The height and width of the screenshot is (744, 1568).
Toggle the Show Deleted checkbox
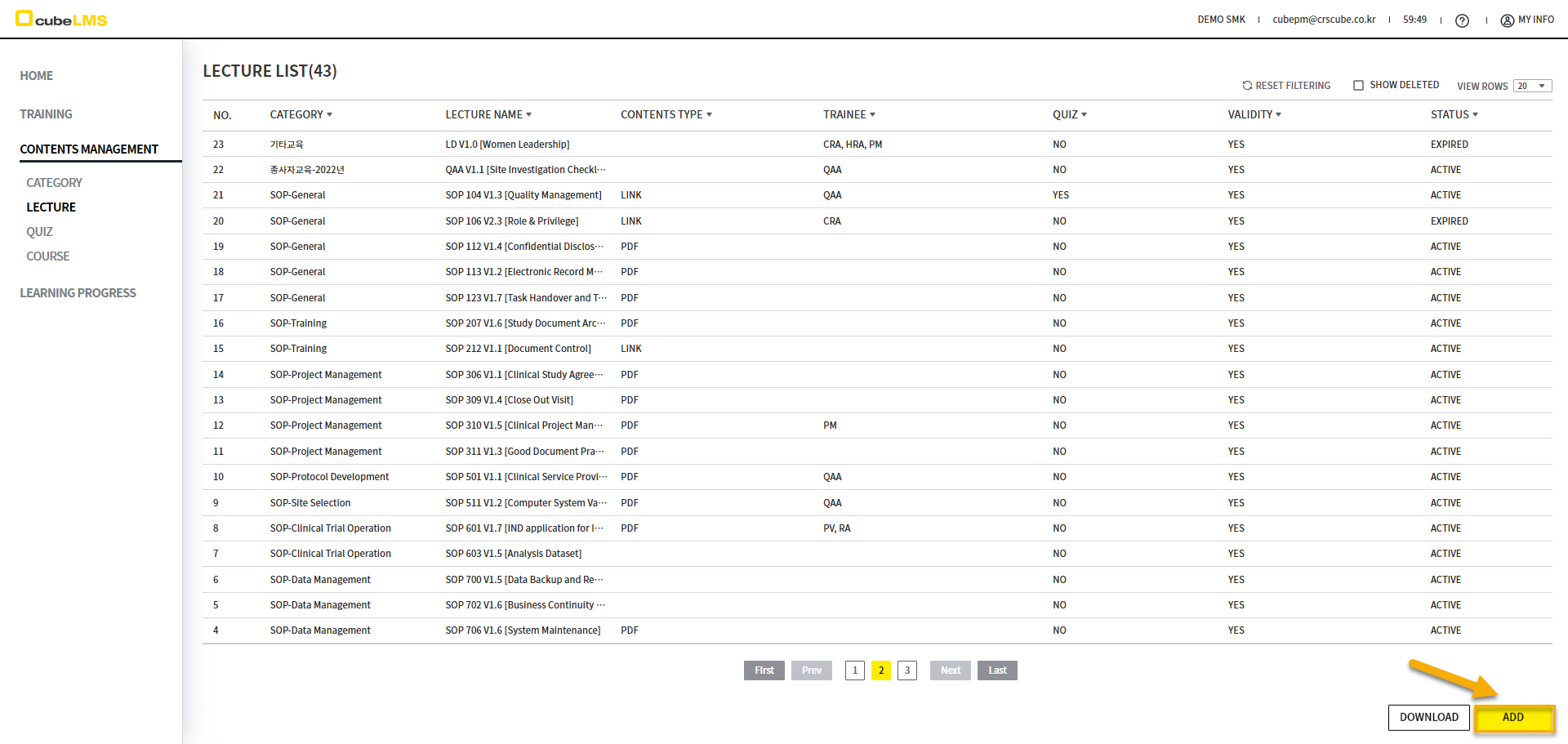(x=1358, y=86)
